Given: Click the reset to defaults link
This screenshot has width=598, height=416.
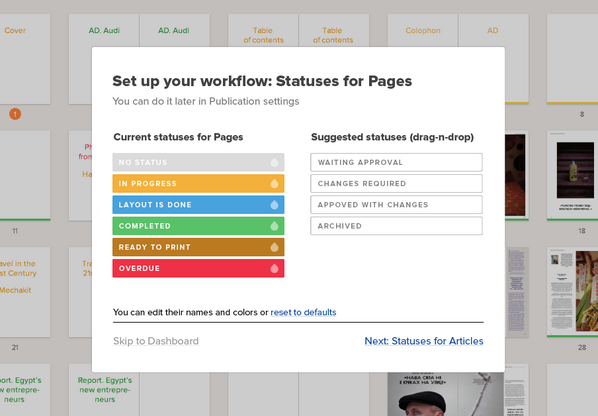Looking at the screenshot, I should 303,312.
